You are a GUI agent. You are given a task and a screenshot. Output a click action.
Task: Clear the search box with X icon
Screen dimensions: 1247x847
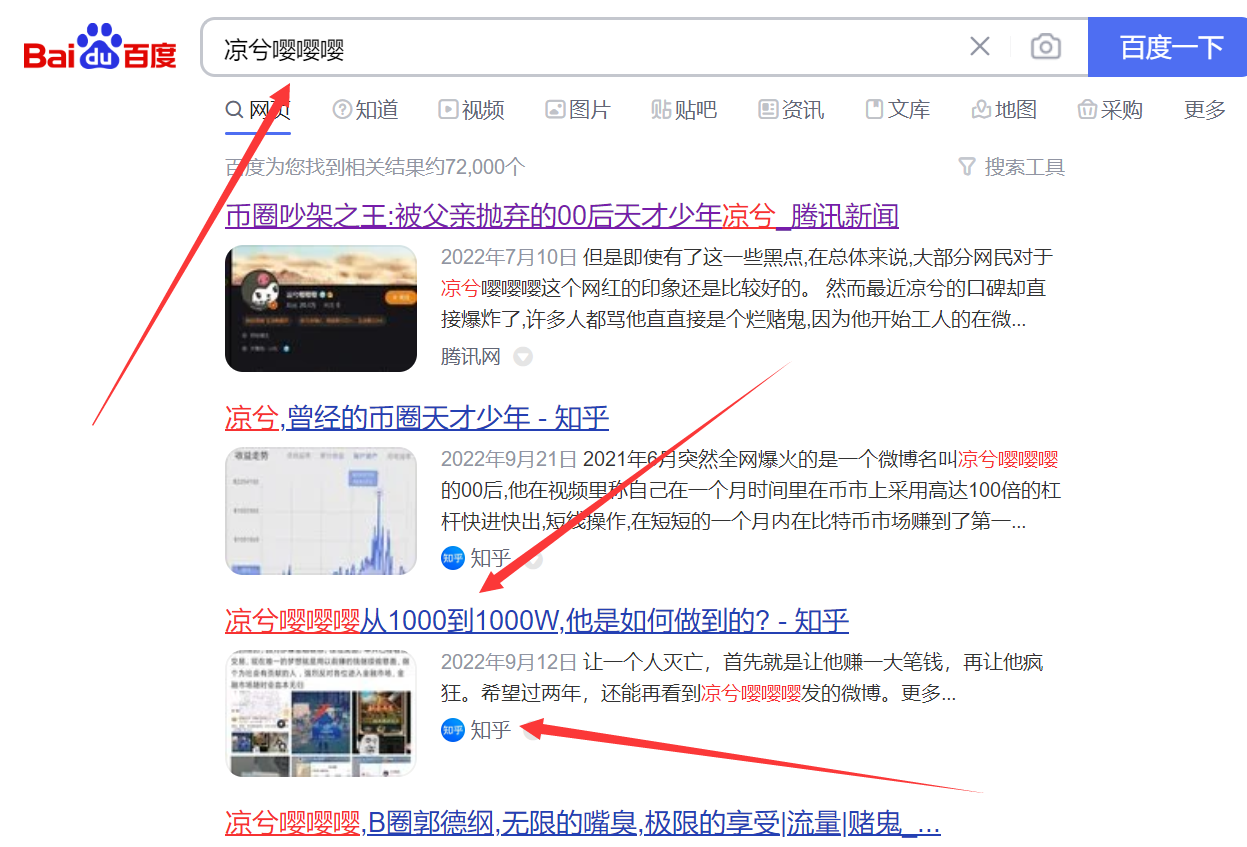pyautogui.click(x=980, y=47)
